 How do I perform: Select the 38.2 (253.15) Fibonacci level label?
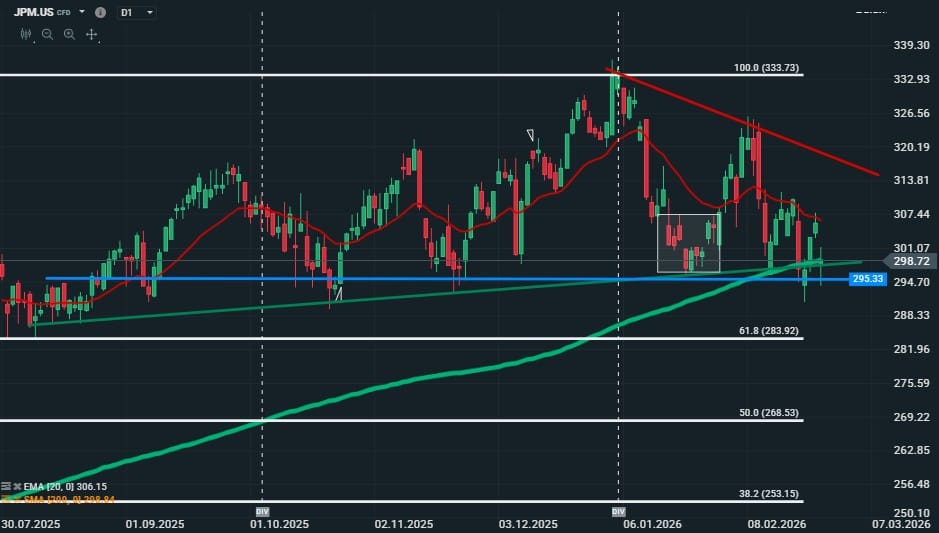coord(767,493)
